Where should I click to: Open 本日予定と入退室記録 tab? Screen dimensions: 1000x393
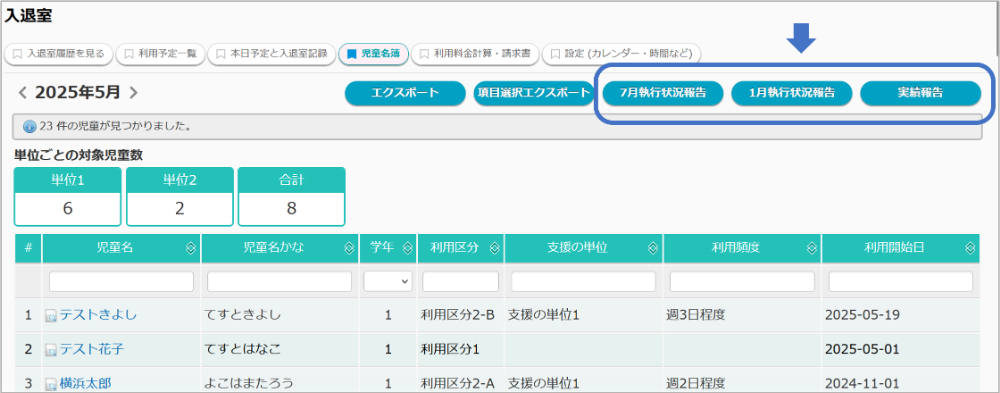click(272, 54)
